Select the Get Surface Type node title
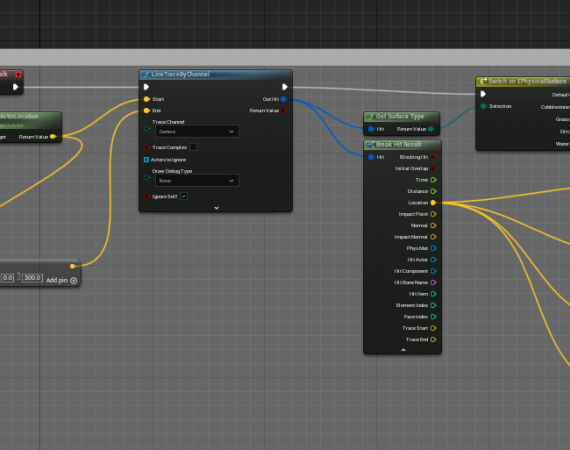Viewport: 570px width, 450px height. pos(400,116)
